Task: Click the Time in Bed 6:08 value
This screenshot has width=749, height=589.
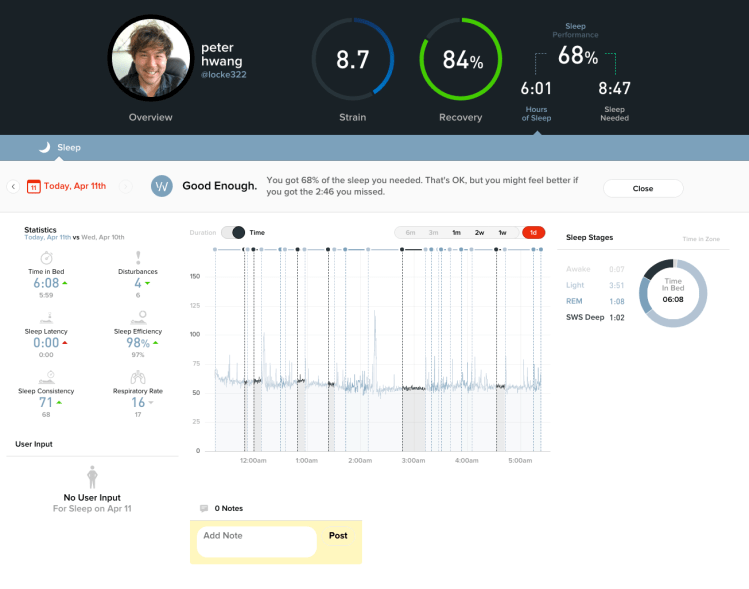Action: point(46,283)
